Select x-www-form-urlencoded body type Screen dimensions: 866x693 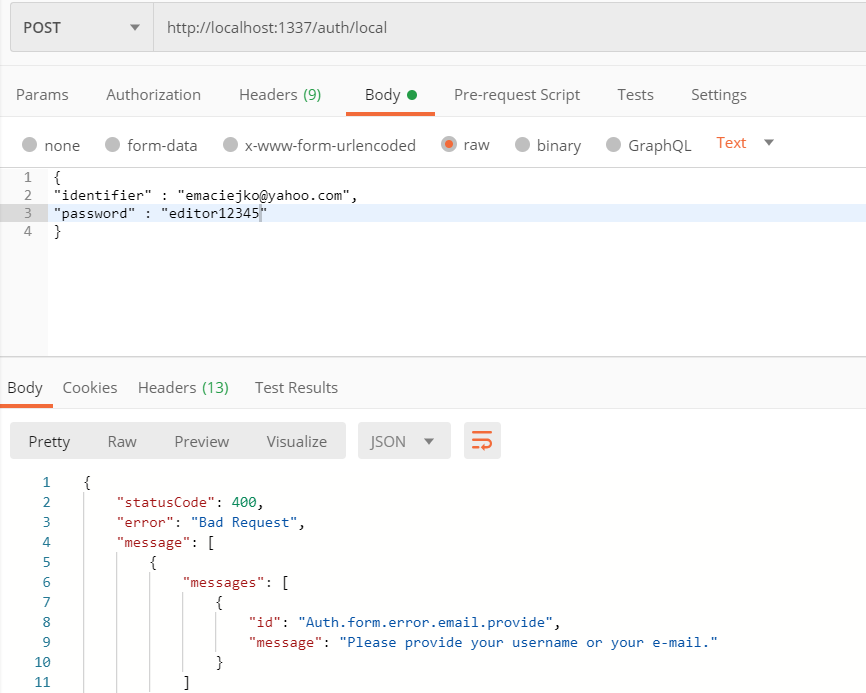click(318, 145)
